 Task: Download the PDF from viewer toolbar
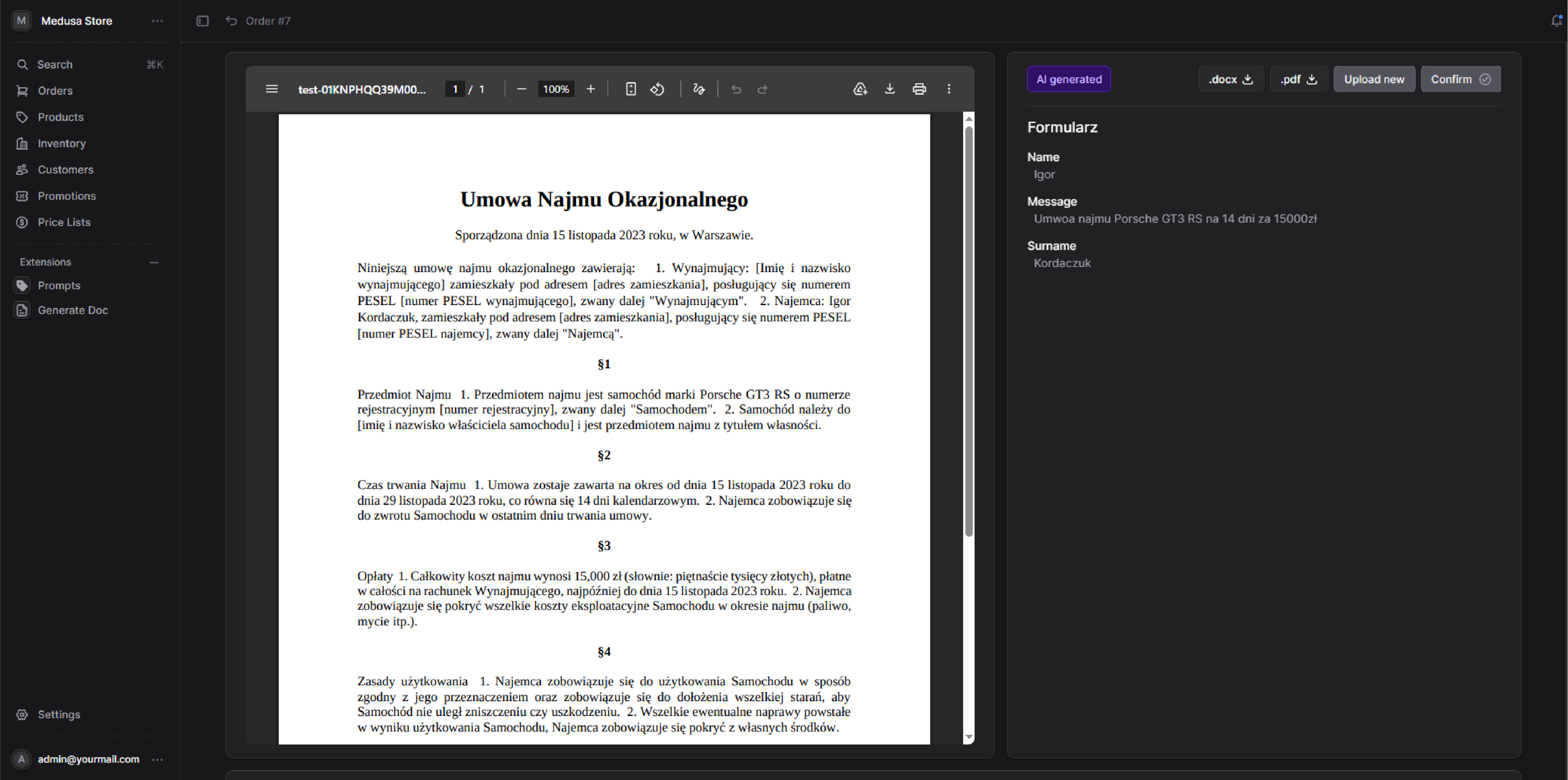click(889, 89)
